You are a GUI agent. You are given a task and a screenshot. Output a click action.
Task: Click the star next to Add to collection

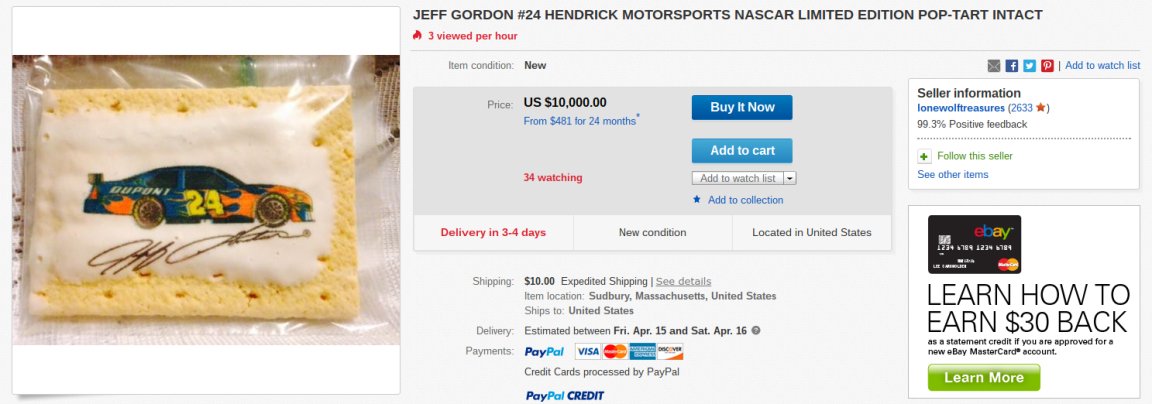pyautogui.click(x=697, y=200)
